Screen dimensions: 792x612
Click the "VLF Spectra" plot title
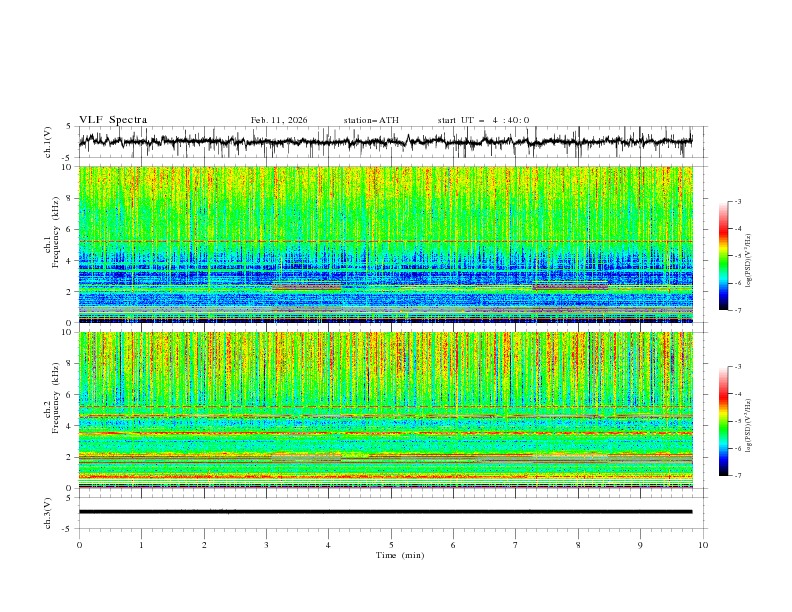click(113, 120)
